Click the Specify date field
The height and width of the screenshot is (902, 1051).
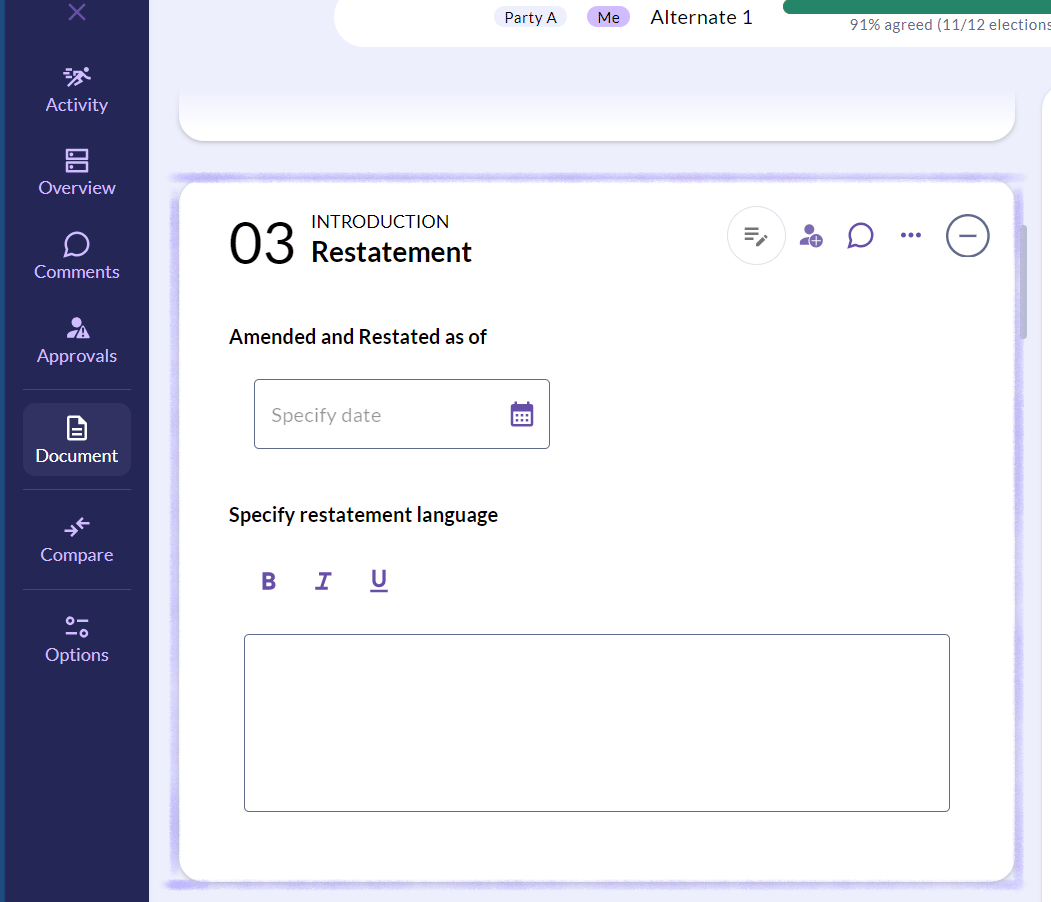coord(401,414)
